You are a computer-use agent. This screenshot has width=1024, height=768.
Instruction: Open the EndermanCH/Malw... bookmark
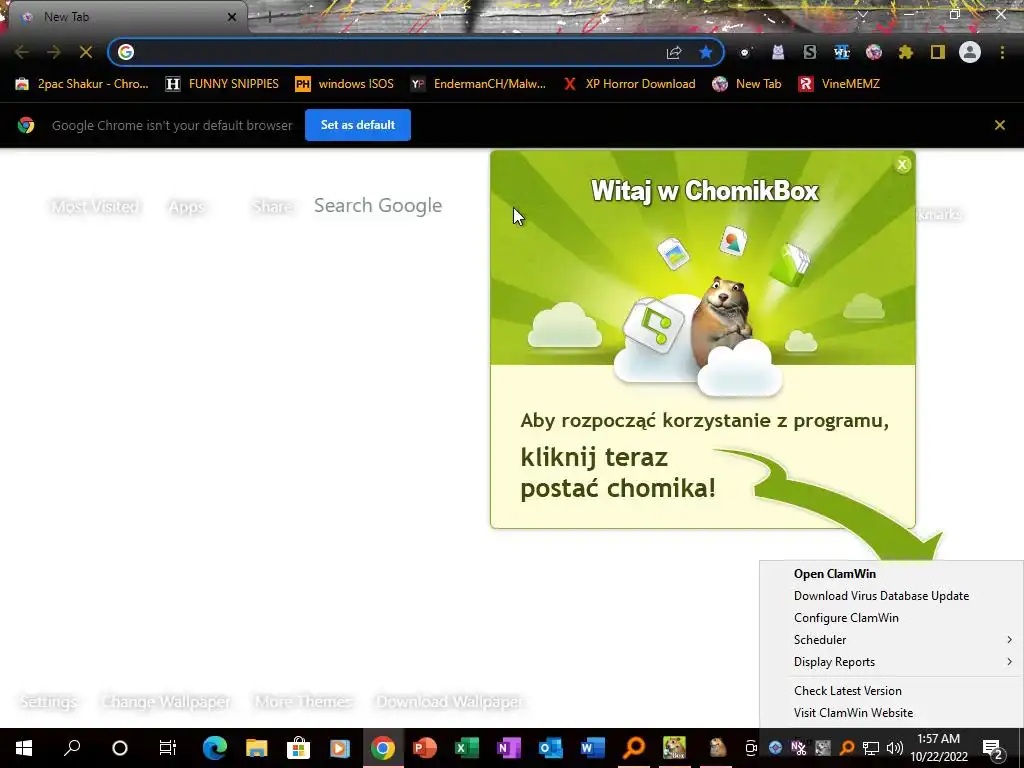[479, 84]
